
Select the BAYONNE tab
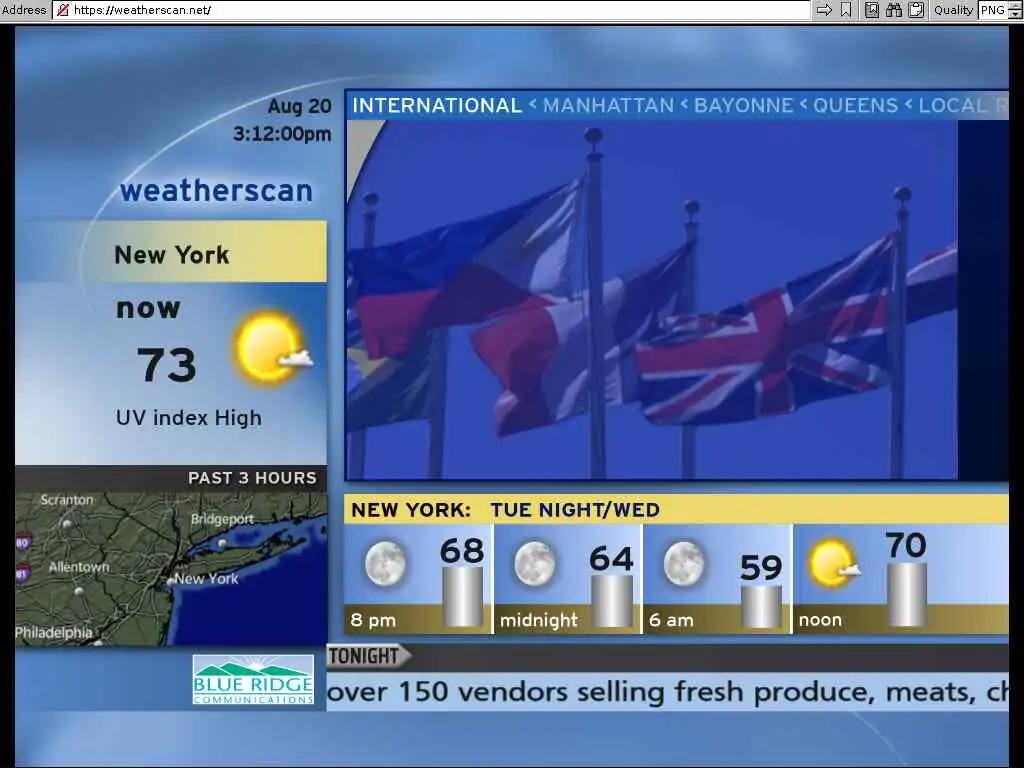pyautogui.click(x=743, y=106)
